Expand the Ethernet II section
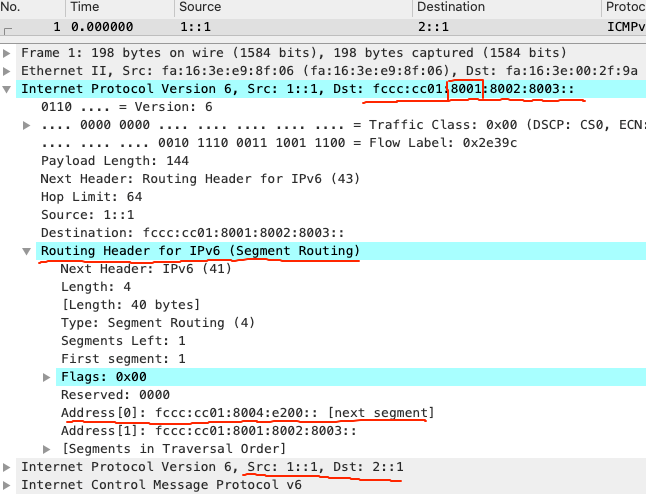 [7, 71]
